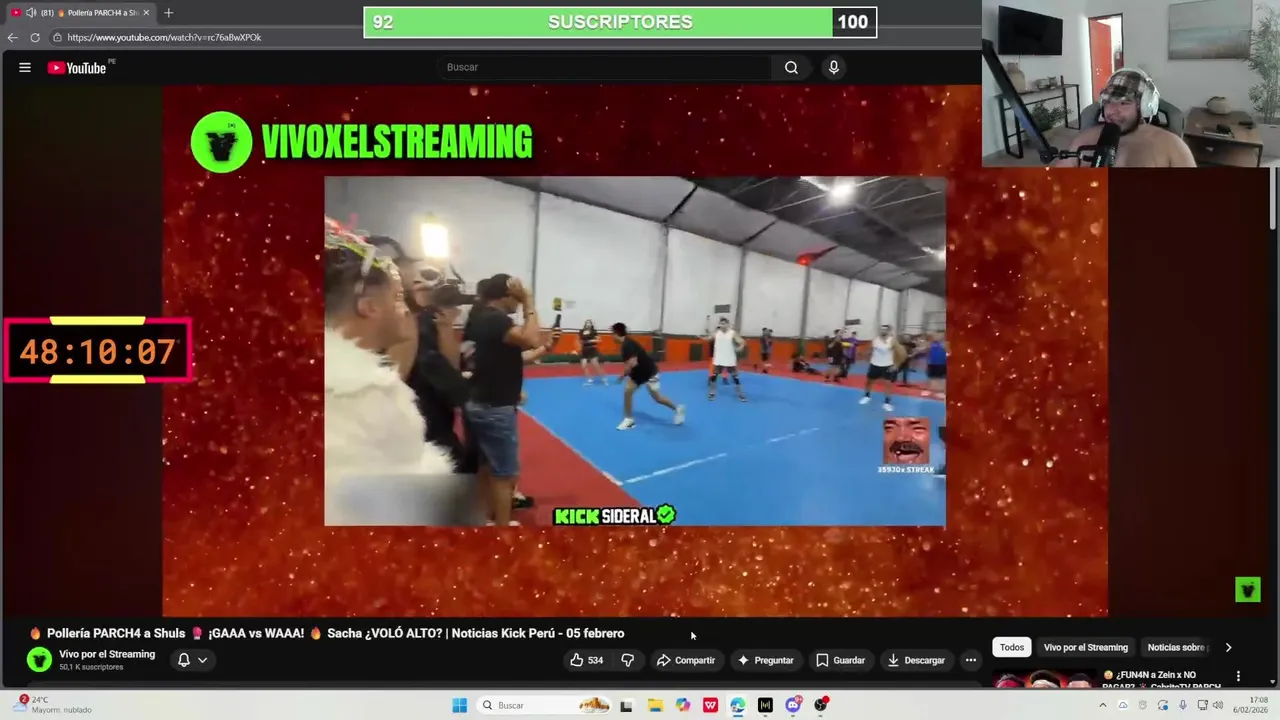
Task: Click the page vertical scrollbar
Action: 1273,200
